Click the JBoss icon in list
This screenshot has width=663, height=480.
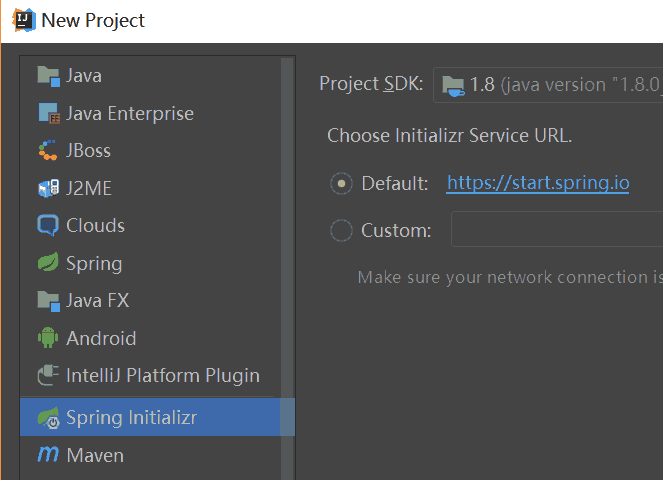point(48,151)
